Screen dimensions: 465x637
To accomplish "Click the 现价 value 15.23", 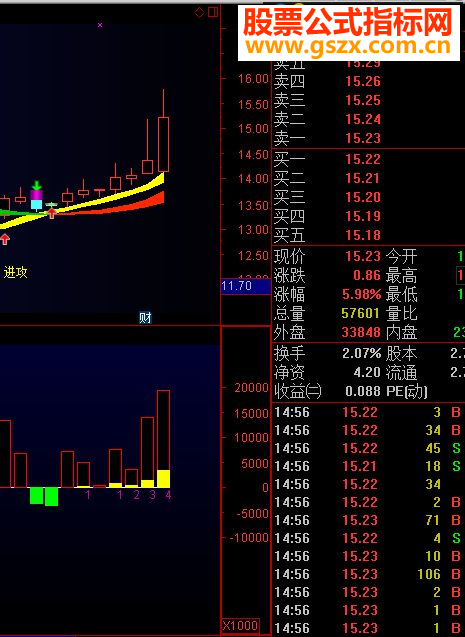I will click(x=363, y=256).
